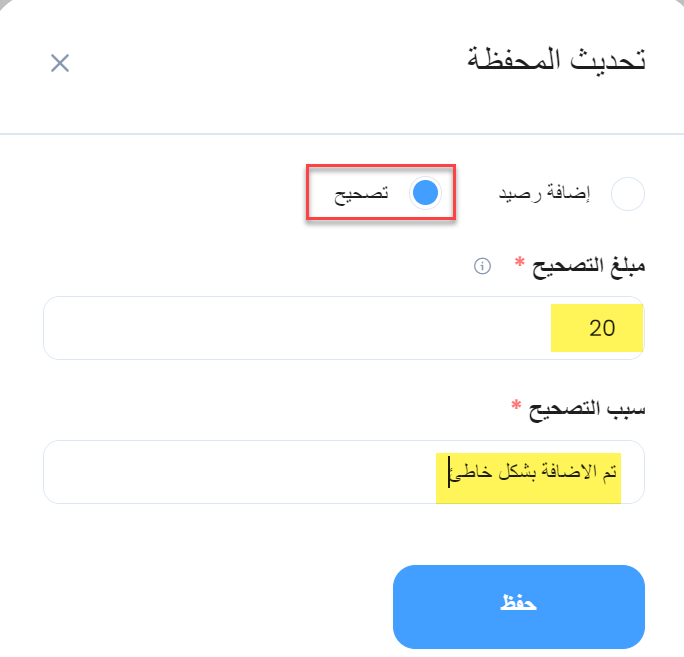The height and width of the screenshot is (657, 684).
Task: Save changes with the حفظ button
Action: (x=519, y=607)
